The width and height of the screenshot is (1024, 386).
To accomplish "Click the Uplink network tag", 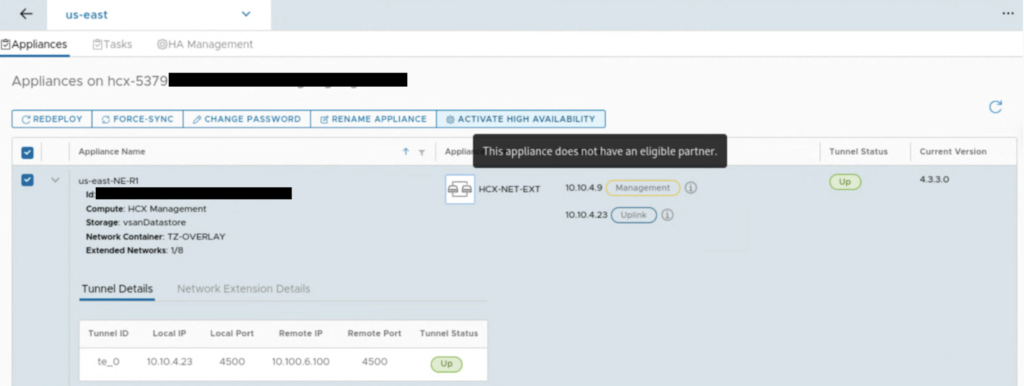I will [x=633, y=215].
